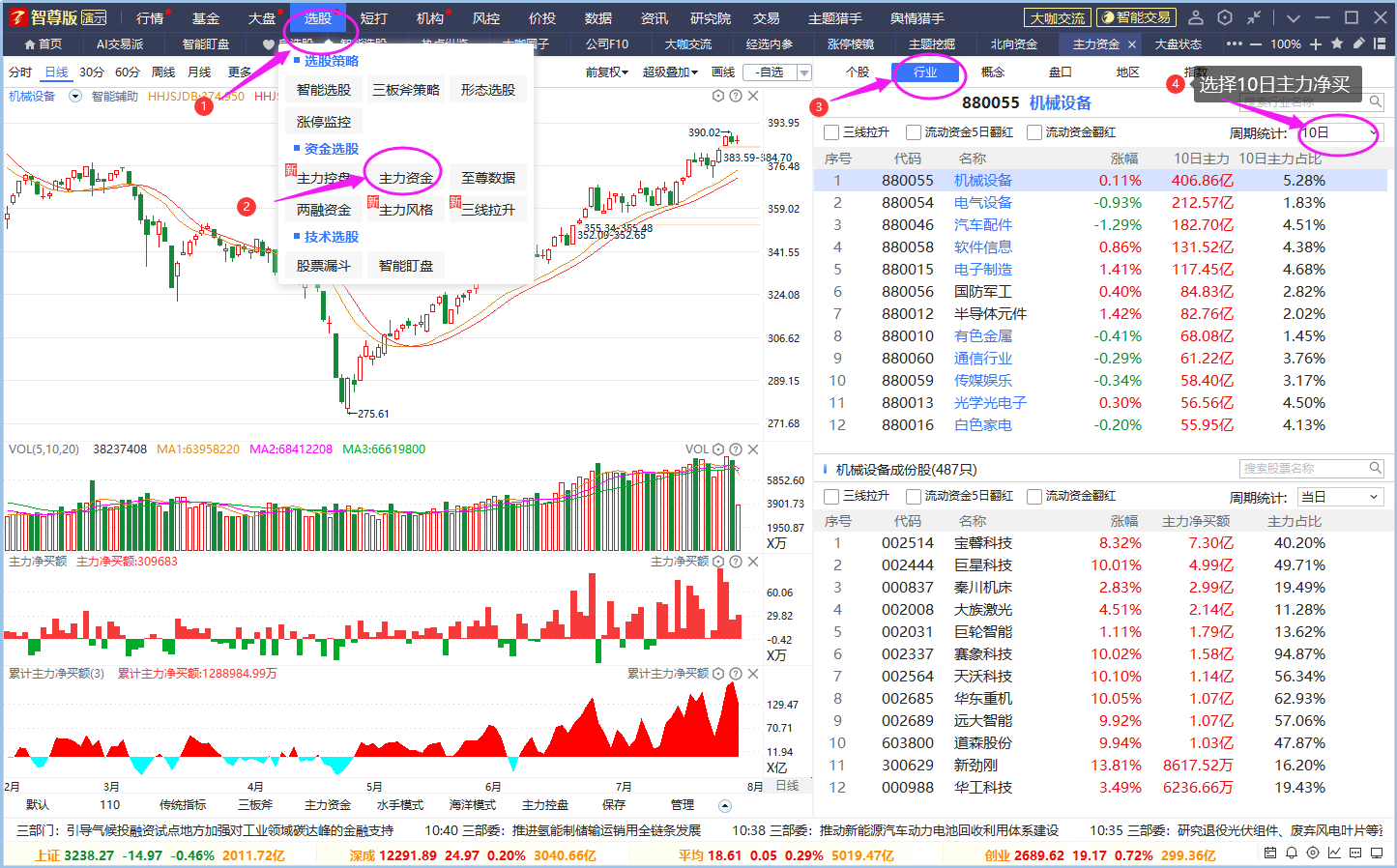Click the shrink-window arrows icon in title bar
The width and height of the screenshot is (1397, 868).
click(1254, 17)
